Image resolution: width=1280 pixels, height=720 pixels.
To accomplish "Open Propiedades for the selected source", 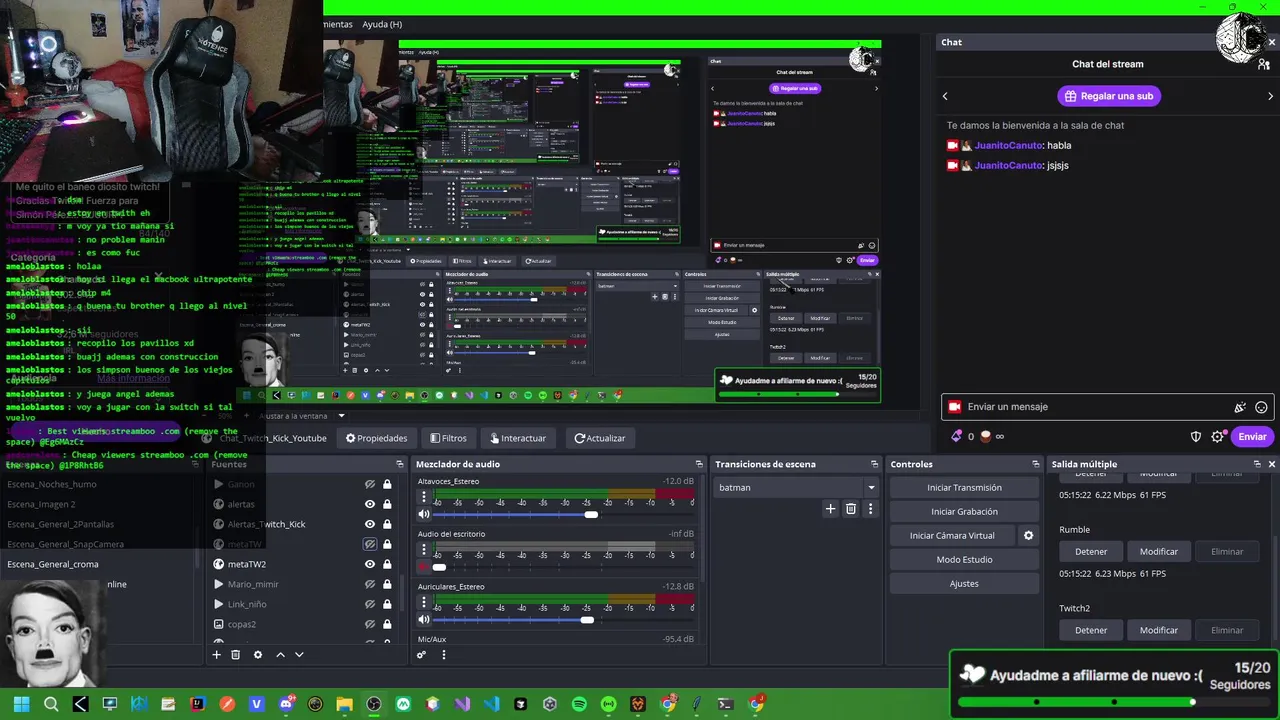I will [x=377, y=438].
